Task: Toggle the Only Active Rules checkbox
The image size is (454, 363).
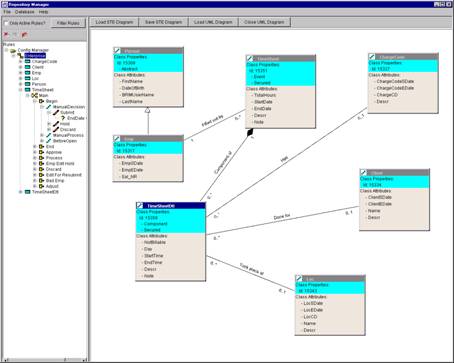Action: click(x=6, y=23)
